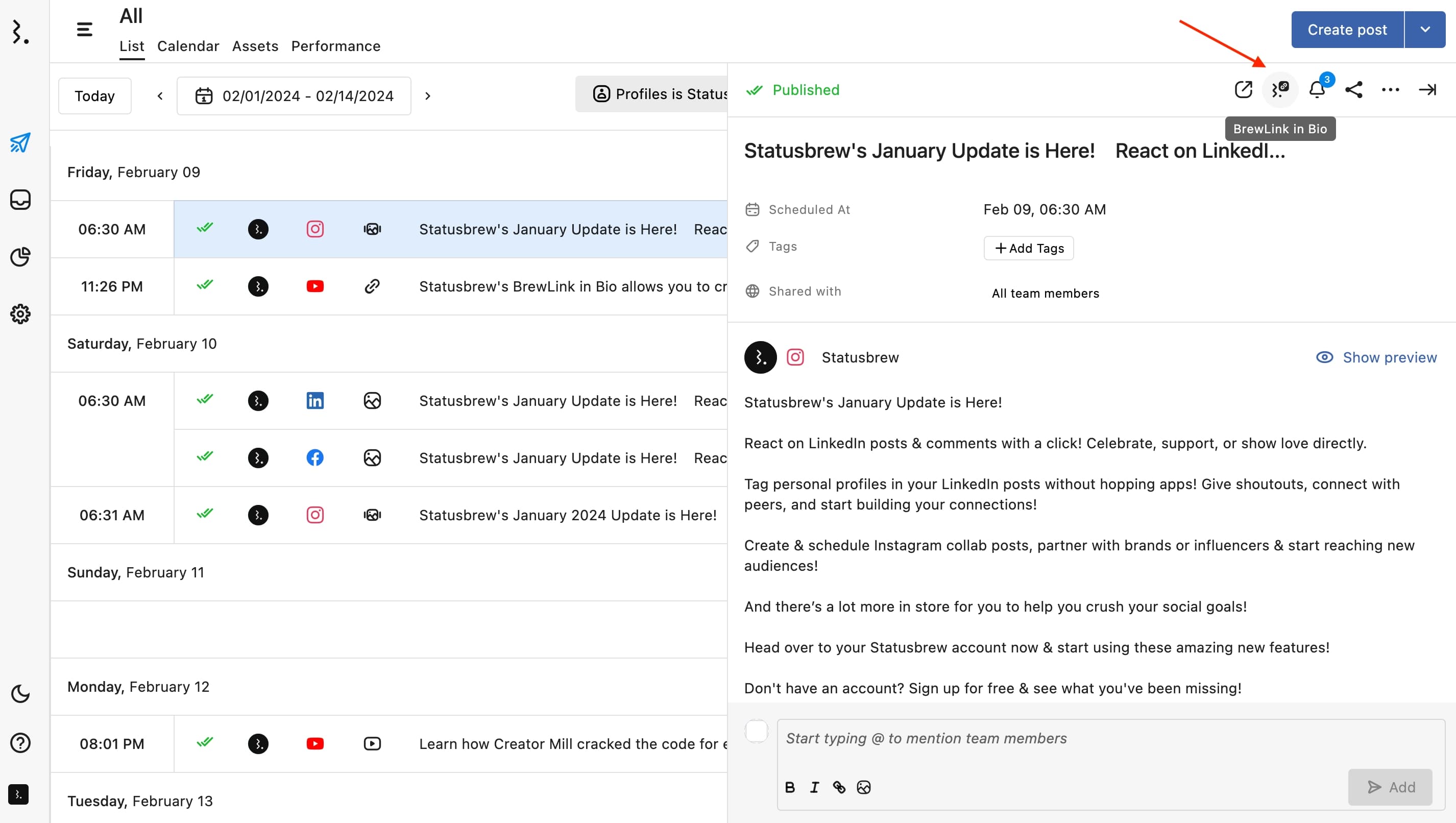The image size is (1456, 823).
Task: Open the Engage inbox section
Action: click(20, 200)
